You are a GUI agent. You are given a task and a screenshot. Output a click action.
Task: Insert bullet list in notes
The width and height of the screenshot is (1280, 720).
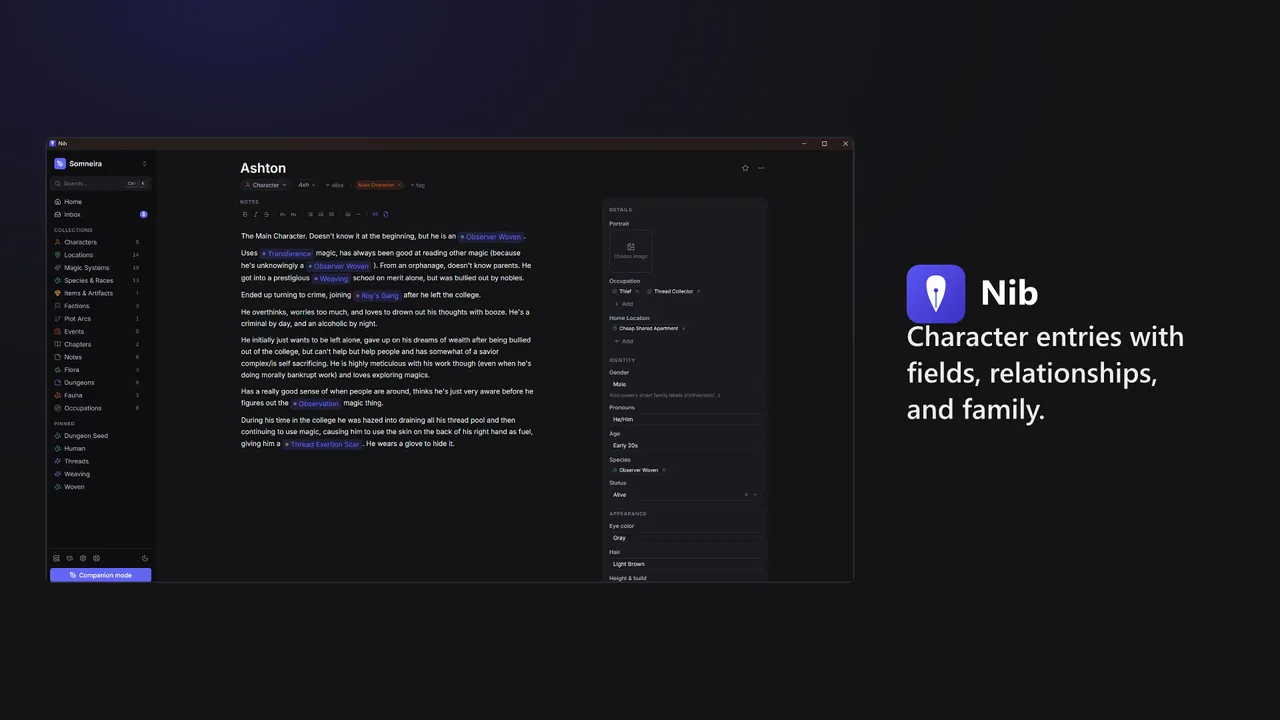310,214
